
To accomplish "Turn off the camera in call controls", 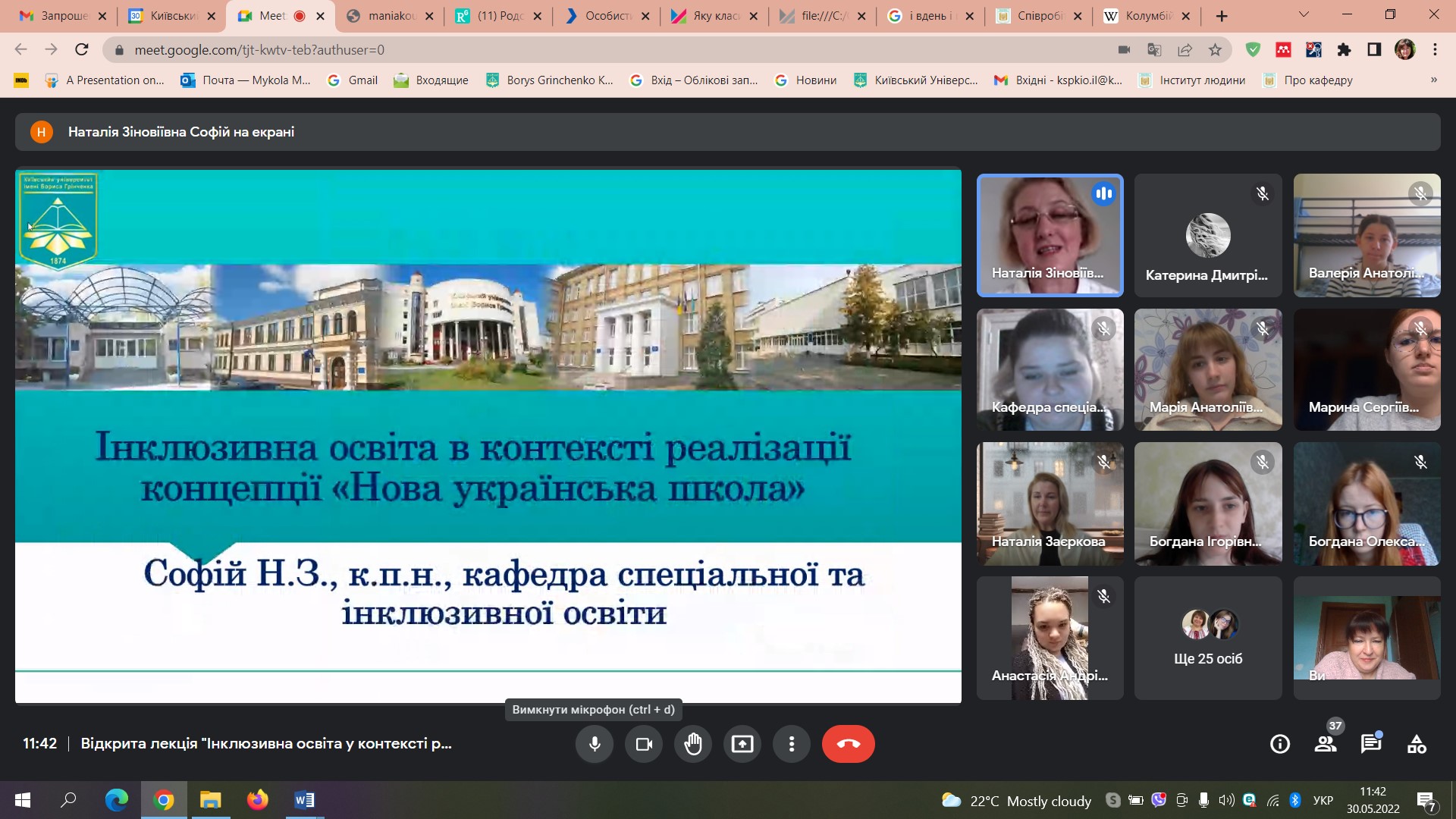I will click(644, 744).
